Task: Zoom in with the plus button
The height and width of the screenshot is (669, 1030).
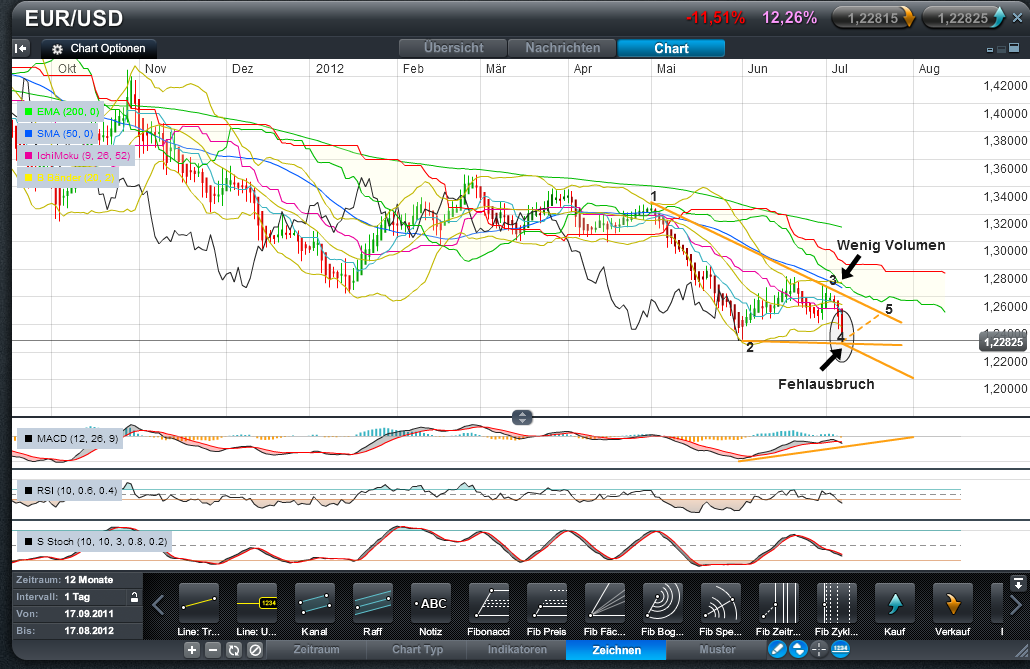Action: [191, 650]
